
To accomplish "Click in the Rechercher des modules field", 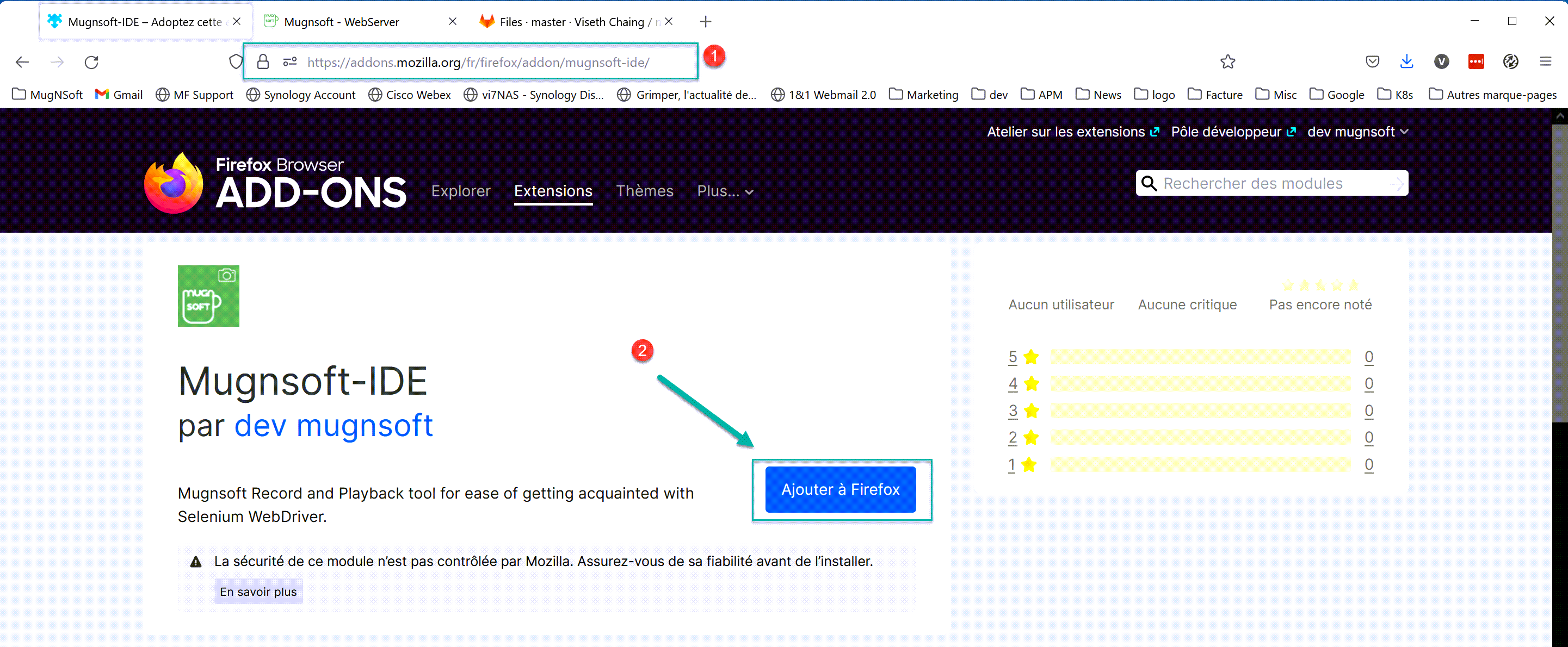I will pyautogui.click(x=1272, y=183).
